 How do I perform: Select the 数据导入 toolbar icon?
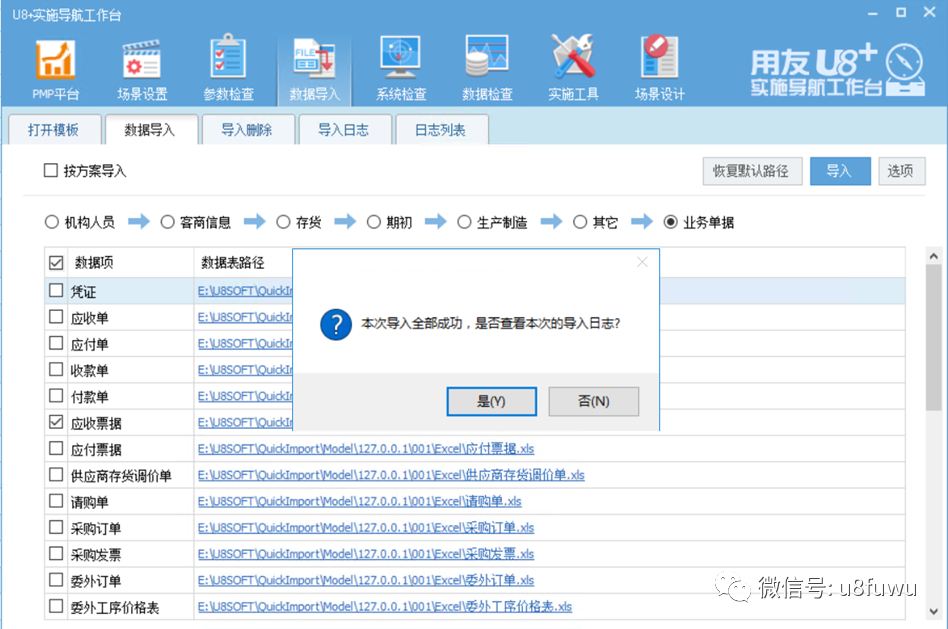[314, 69]
